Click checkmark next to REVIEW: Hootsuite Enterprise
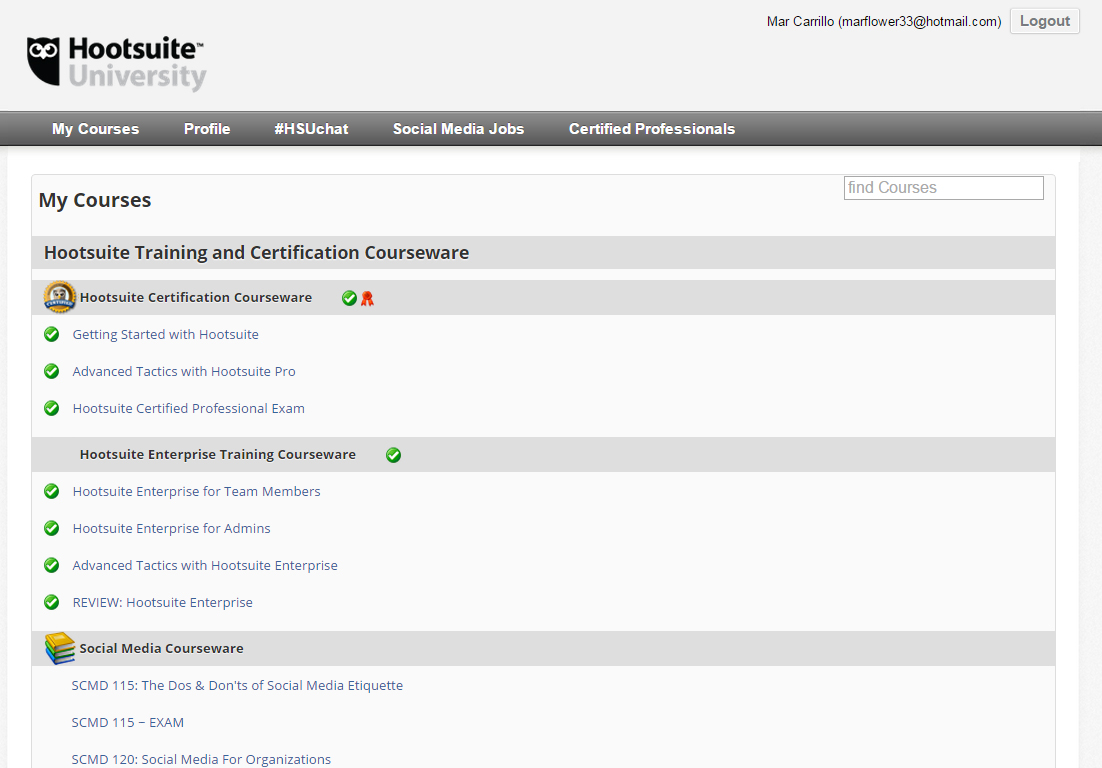Viewport: 1102px width, 768px height. coord(52,603)
